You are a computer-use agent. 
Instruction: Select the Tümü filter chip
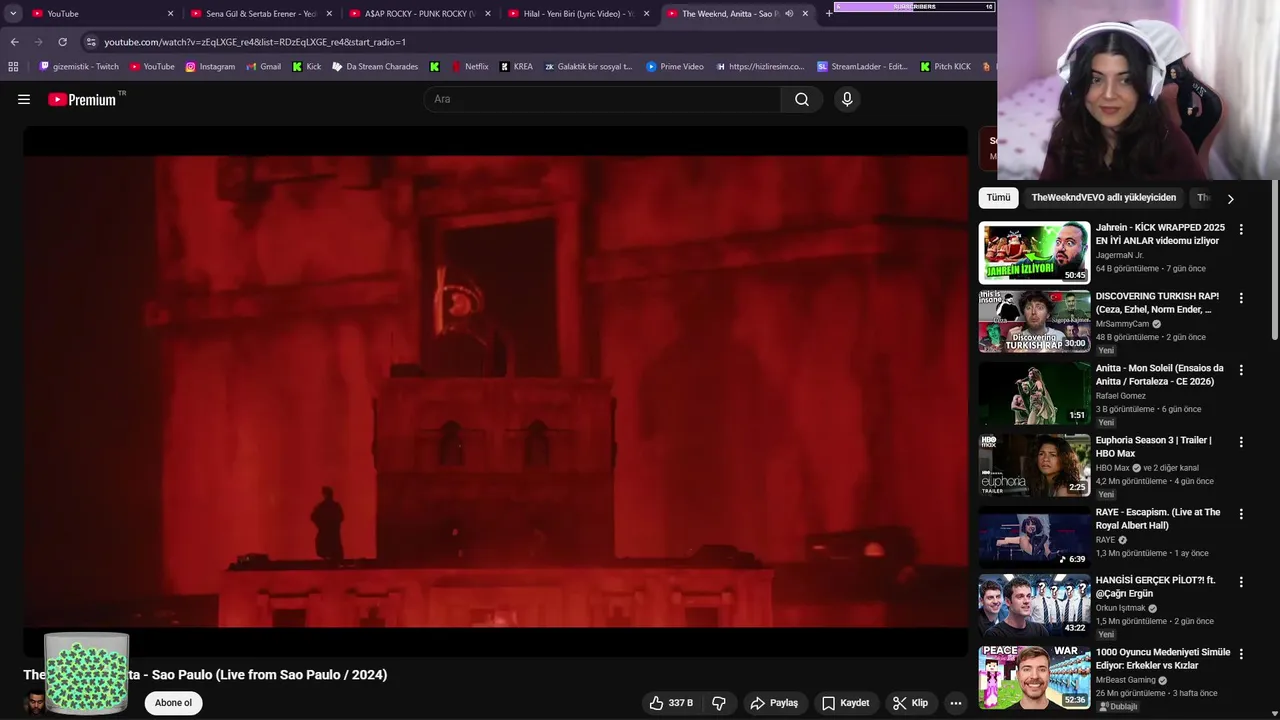[998, 198]
